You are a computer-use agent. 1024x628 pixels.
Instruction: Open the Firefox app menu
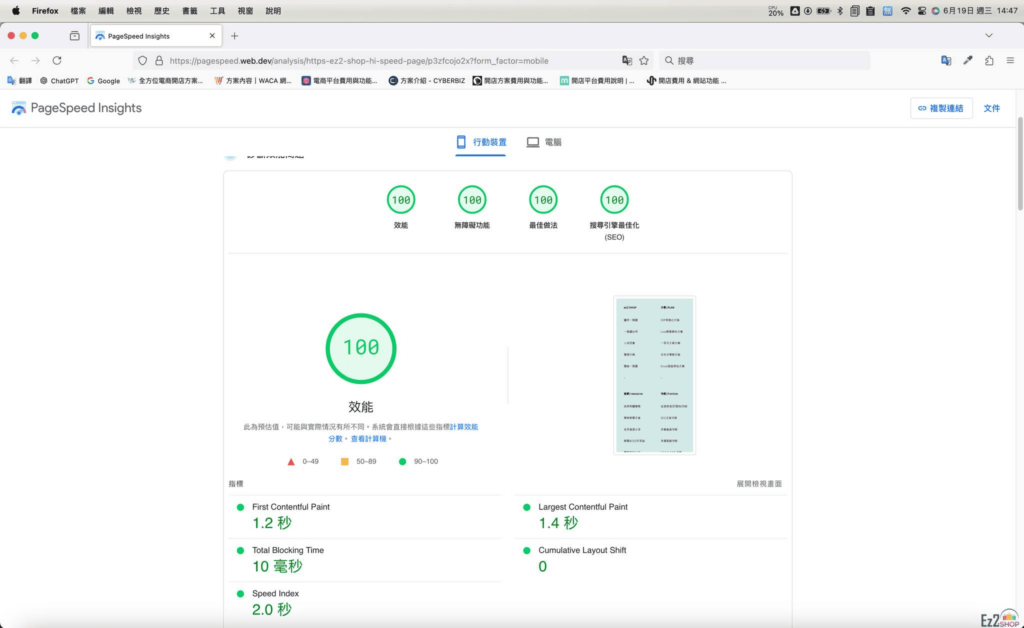pyautogui.click(x=45, y=10)
